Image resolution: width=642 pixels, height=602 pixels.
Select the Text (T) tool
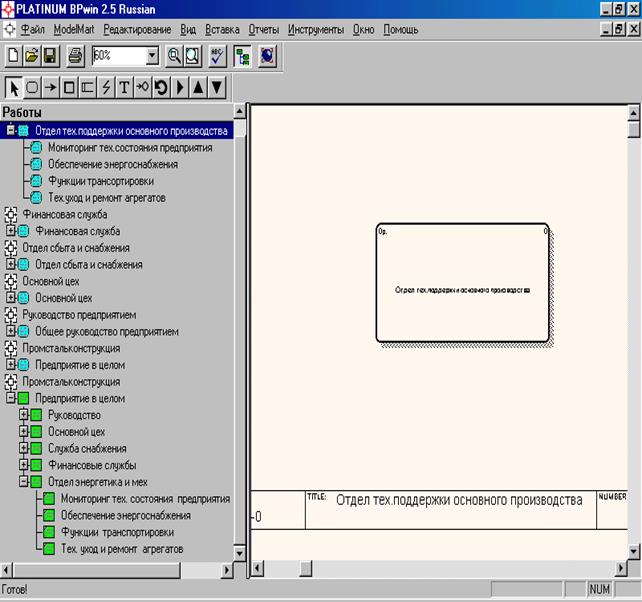pos(125,87)
